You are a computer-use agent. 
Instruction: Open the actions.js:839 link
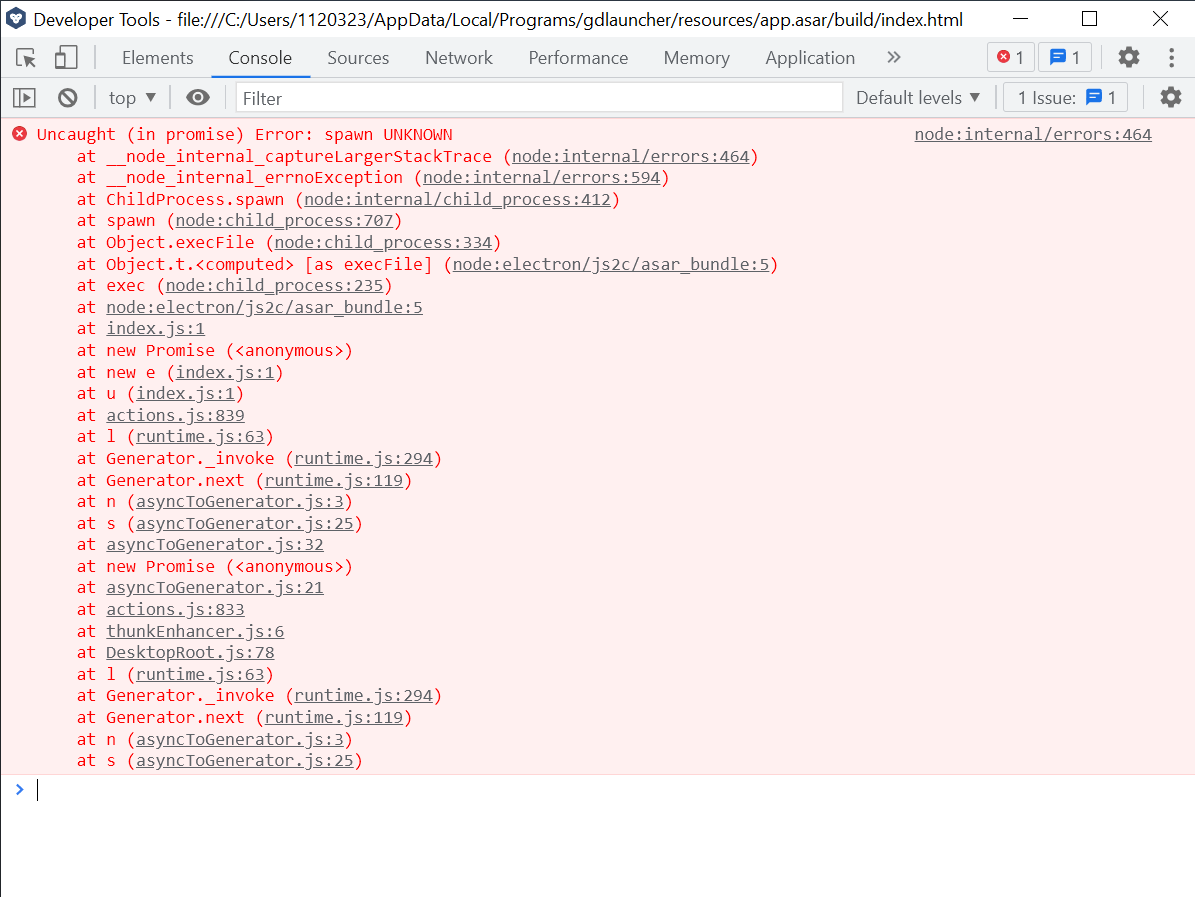point(175,415)
